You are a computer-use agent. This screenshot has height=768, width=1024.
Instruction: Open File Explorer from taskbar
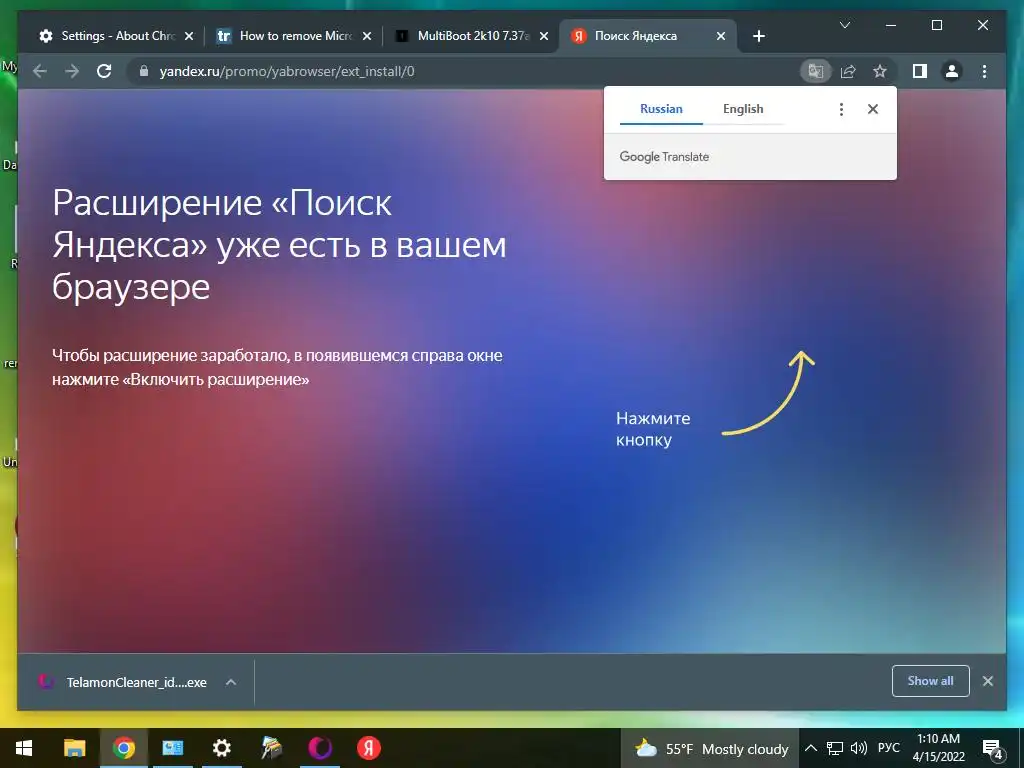(x=74, y=748)
